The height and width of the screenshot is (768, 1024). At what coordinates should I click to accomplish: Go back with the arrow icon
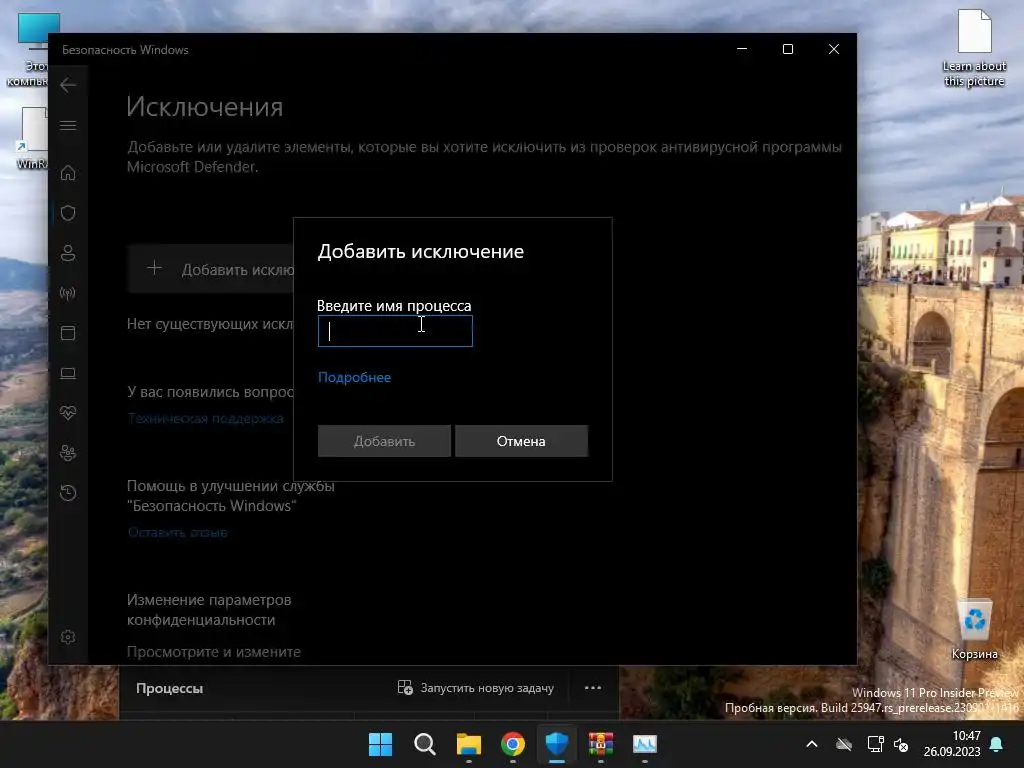(68, 85)
